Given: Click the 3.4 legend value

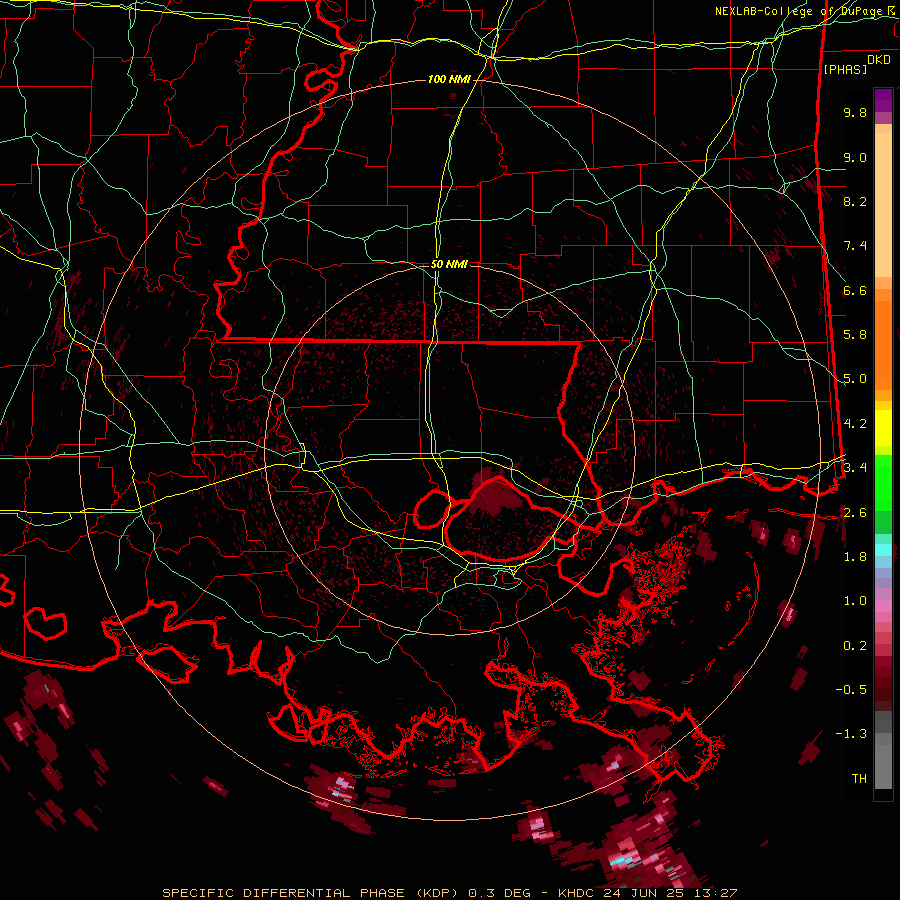Looking at the screenshot, I should [855, 467].
